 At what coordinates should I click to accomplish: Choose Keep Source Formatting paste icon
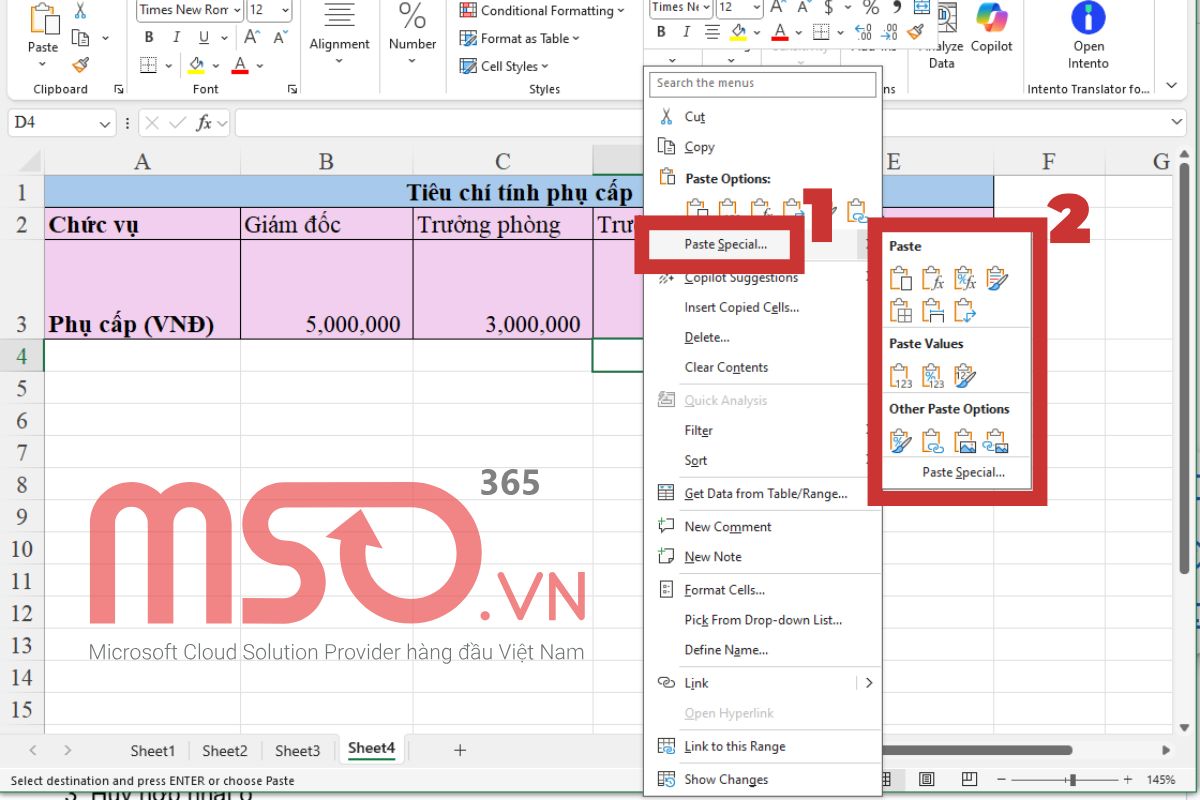tap(996, 279)
